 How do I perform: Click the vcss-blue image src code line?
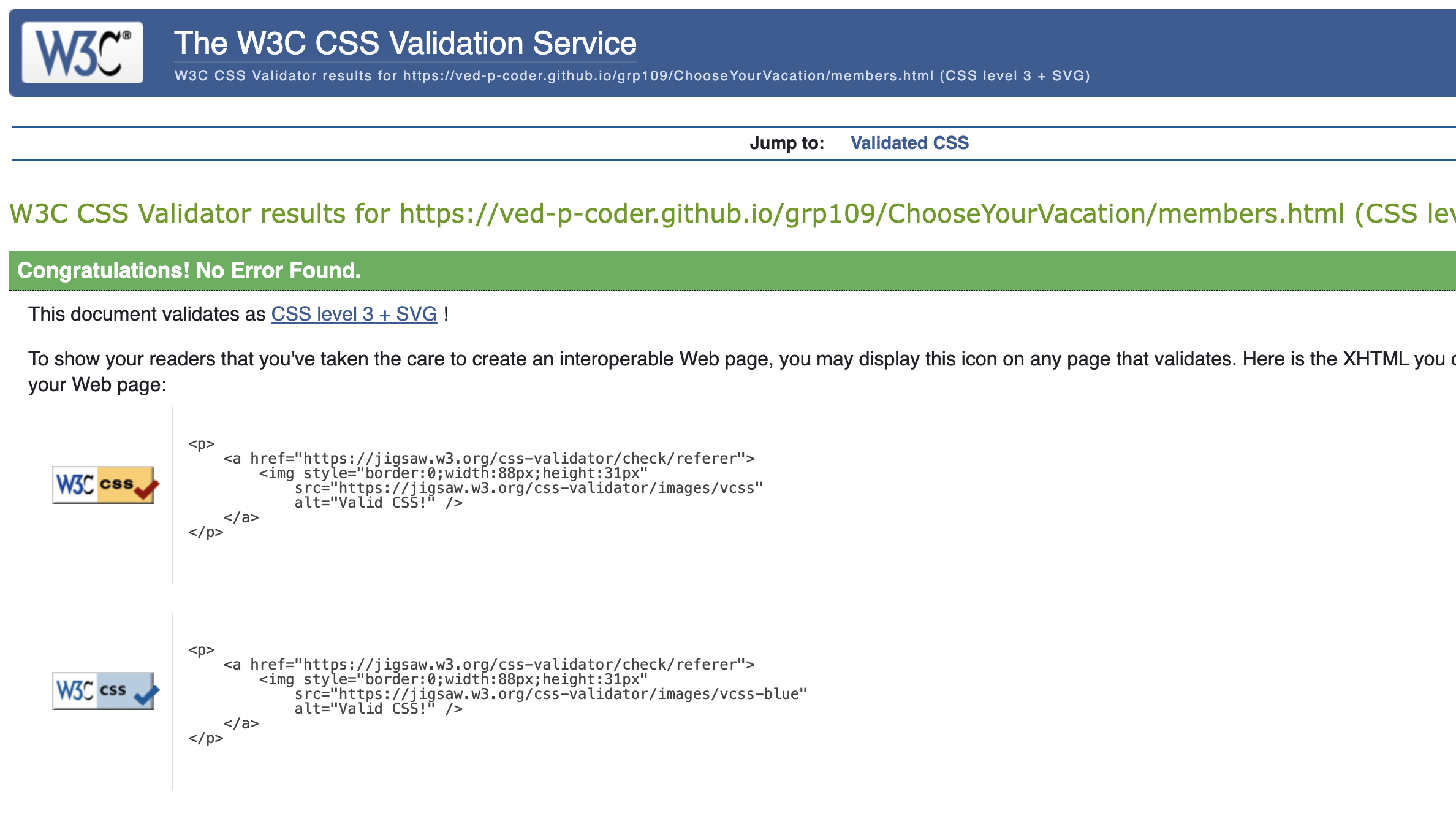click(551, 694)
